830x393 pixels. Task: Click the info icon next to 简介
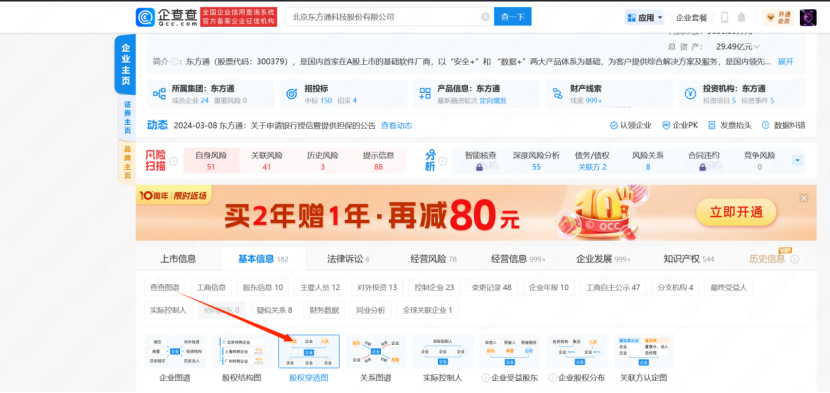coord(174,61)
